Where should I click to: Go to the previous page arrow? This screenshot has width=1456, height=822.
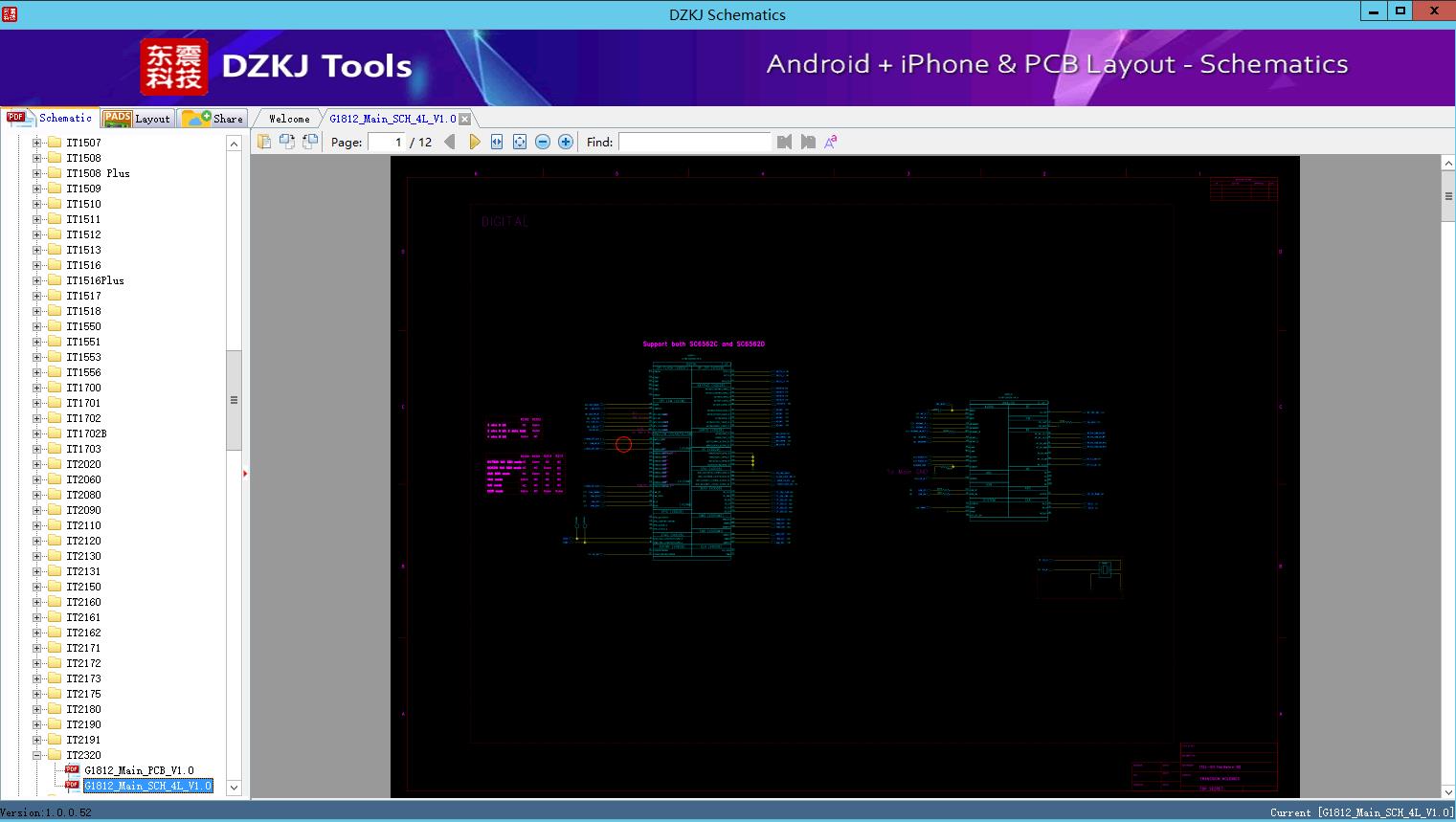point(449,142)
